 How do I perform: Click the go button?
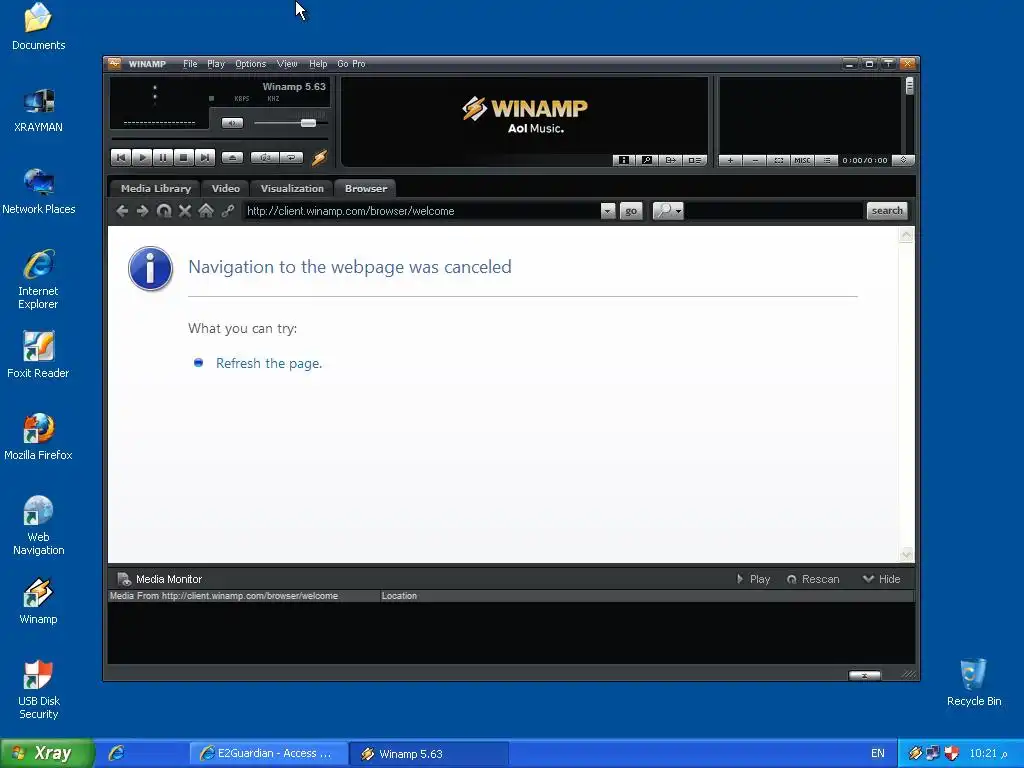click(631, 211)
